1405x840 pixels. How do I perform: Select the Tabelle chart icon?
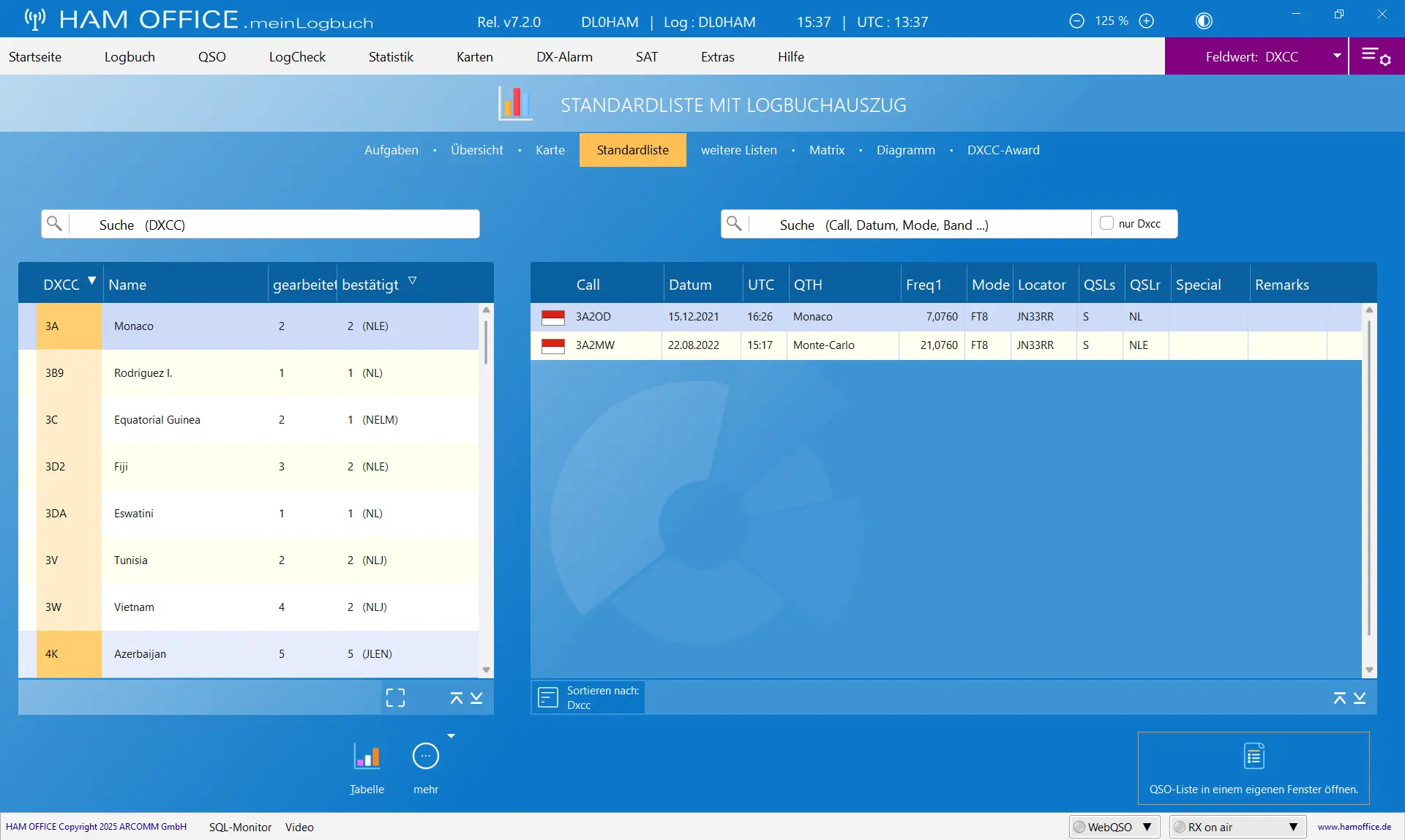tap(367, 757)
